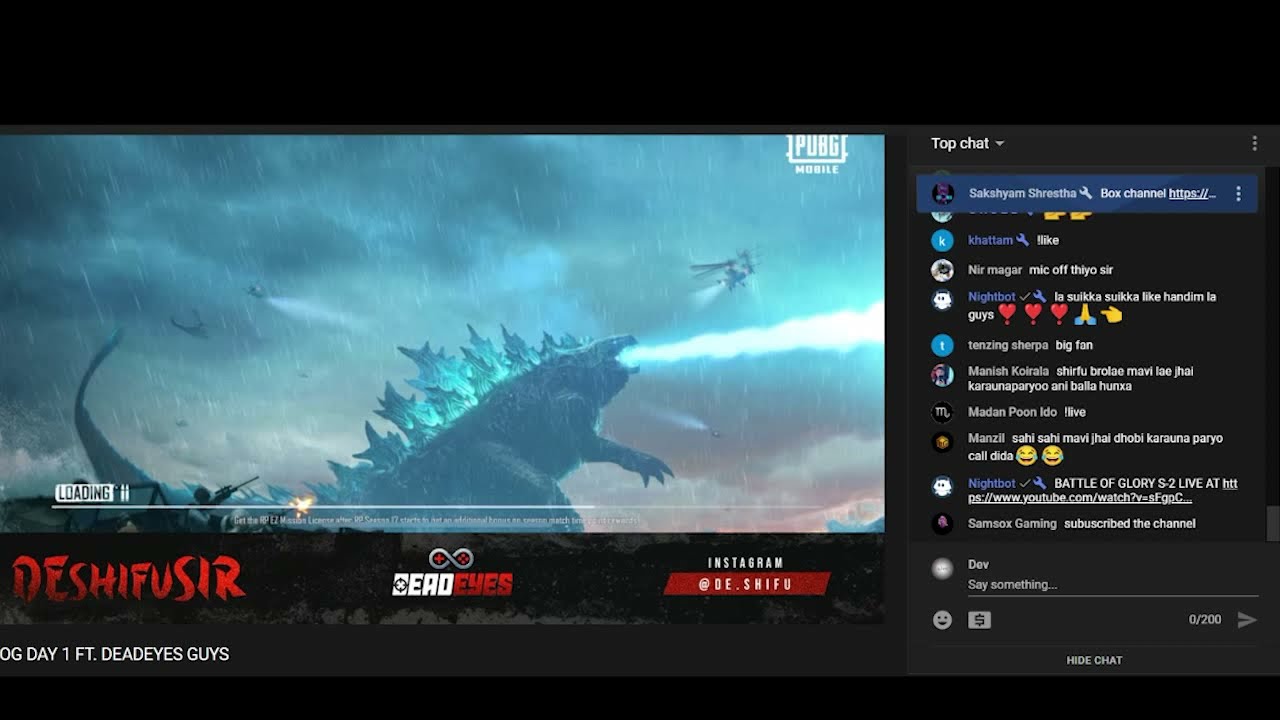Click username 'Sakshyam Shrestha'
Screen dimensions: 1280x720
tap(1022, 193)
